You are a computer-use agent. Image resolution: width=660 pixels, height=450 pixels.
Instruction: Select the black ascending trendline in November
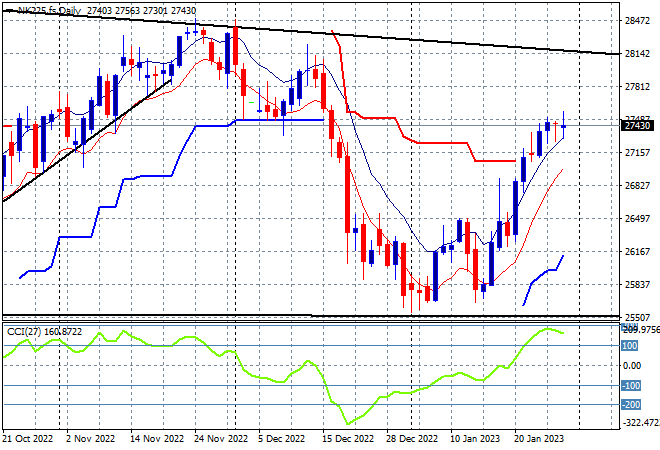click(x=87, y=141)
